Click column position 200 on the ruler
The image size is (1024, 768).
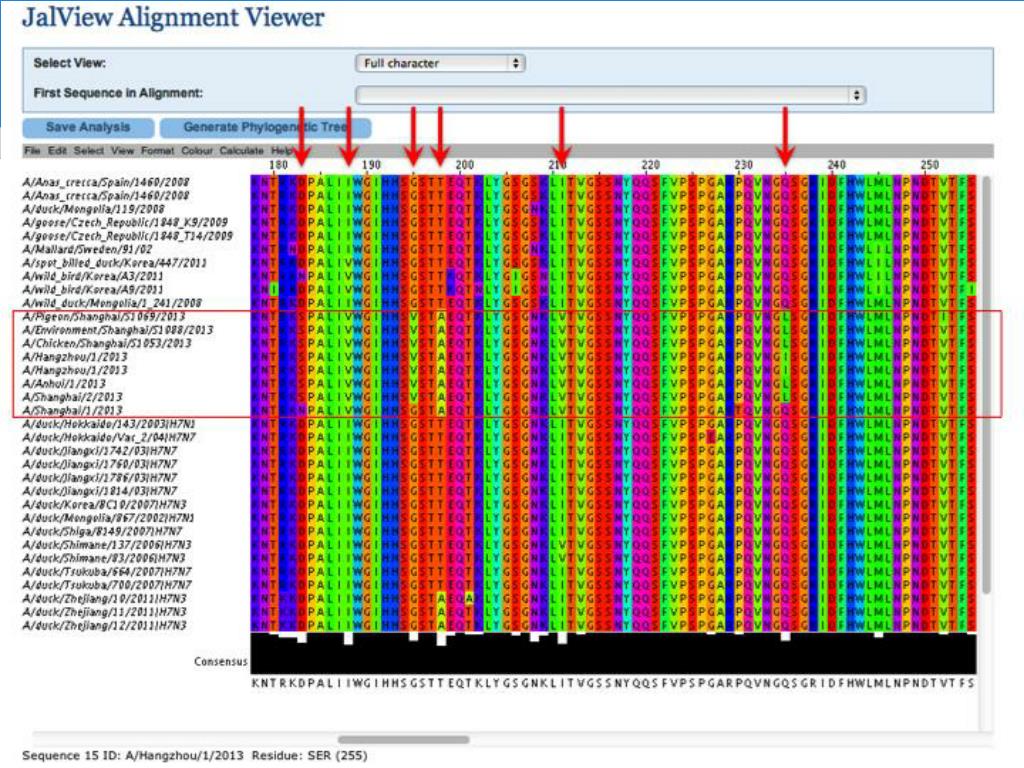(x=463, y=164)
